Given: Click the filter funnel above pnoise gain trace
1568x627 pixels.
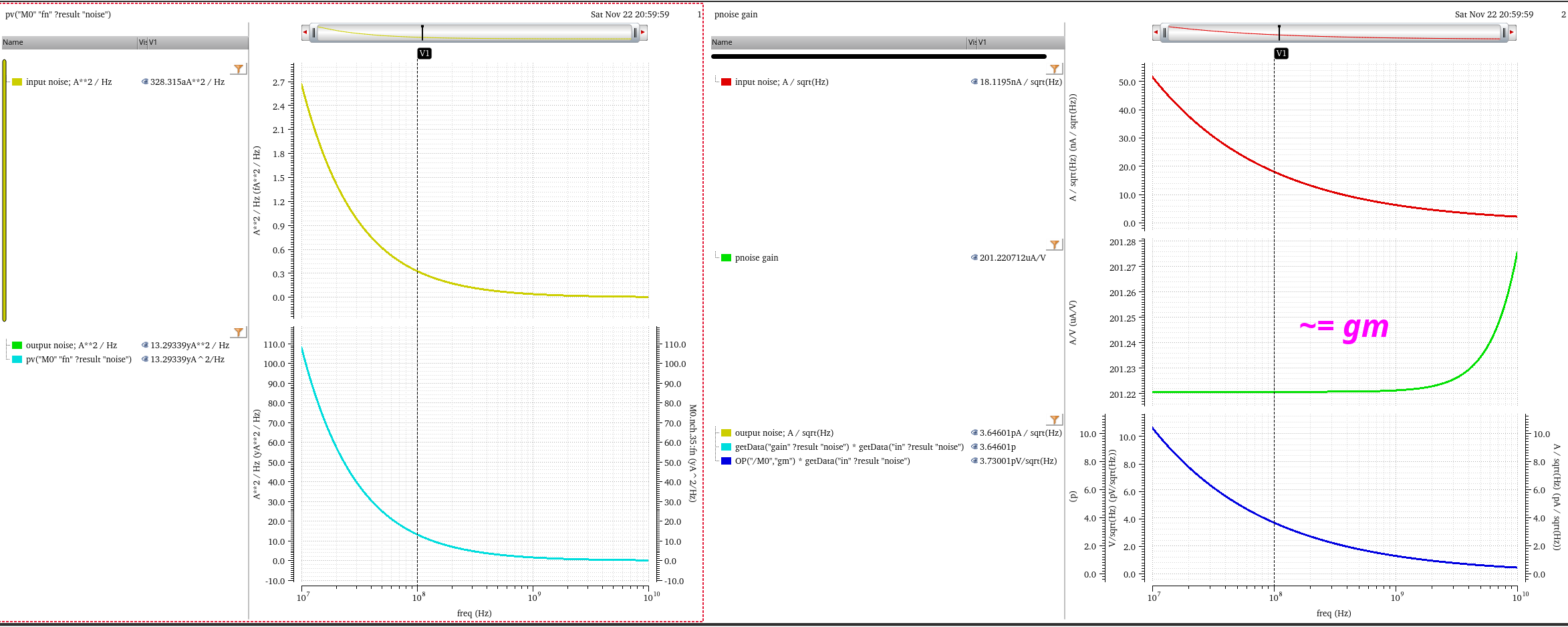Looking at the screenshot, I should pos(1054,245).
